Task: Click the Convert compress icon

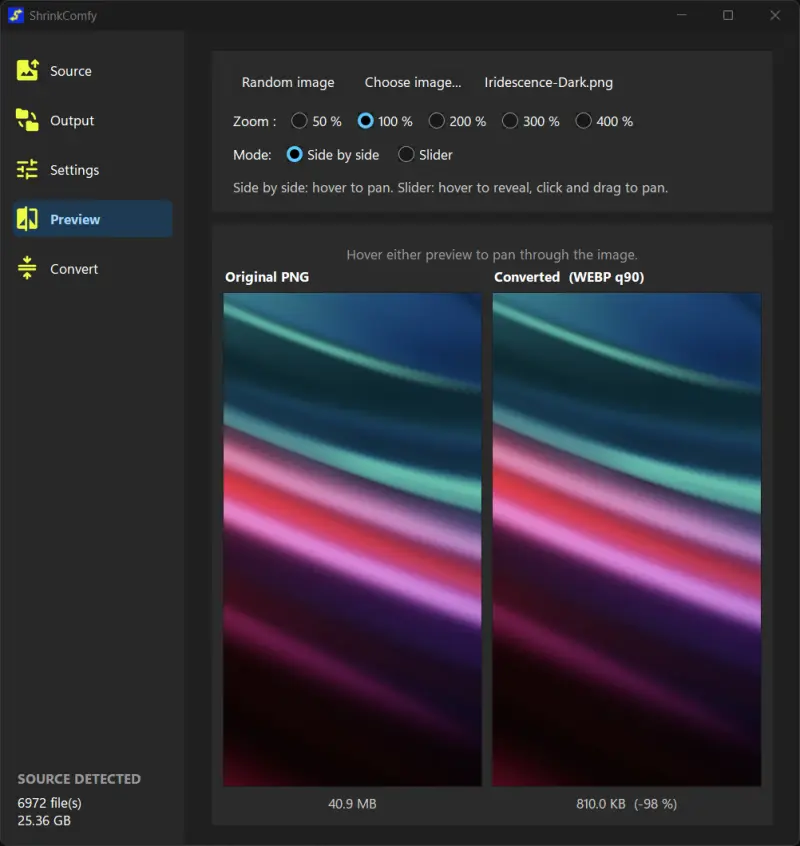Action: [28, 268]
